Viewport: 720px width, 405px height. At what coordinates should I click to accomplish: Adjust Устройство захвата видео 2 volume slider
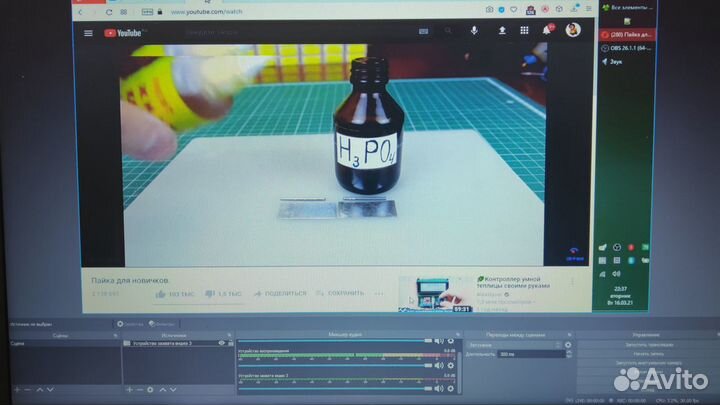335,388
